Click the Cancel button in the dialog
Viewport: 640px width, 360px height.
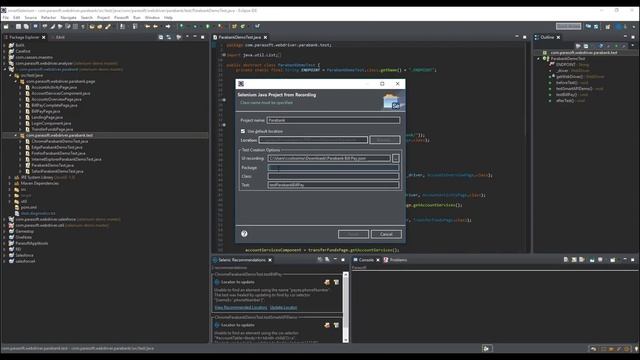point(386,234)
